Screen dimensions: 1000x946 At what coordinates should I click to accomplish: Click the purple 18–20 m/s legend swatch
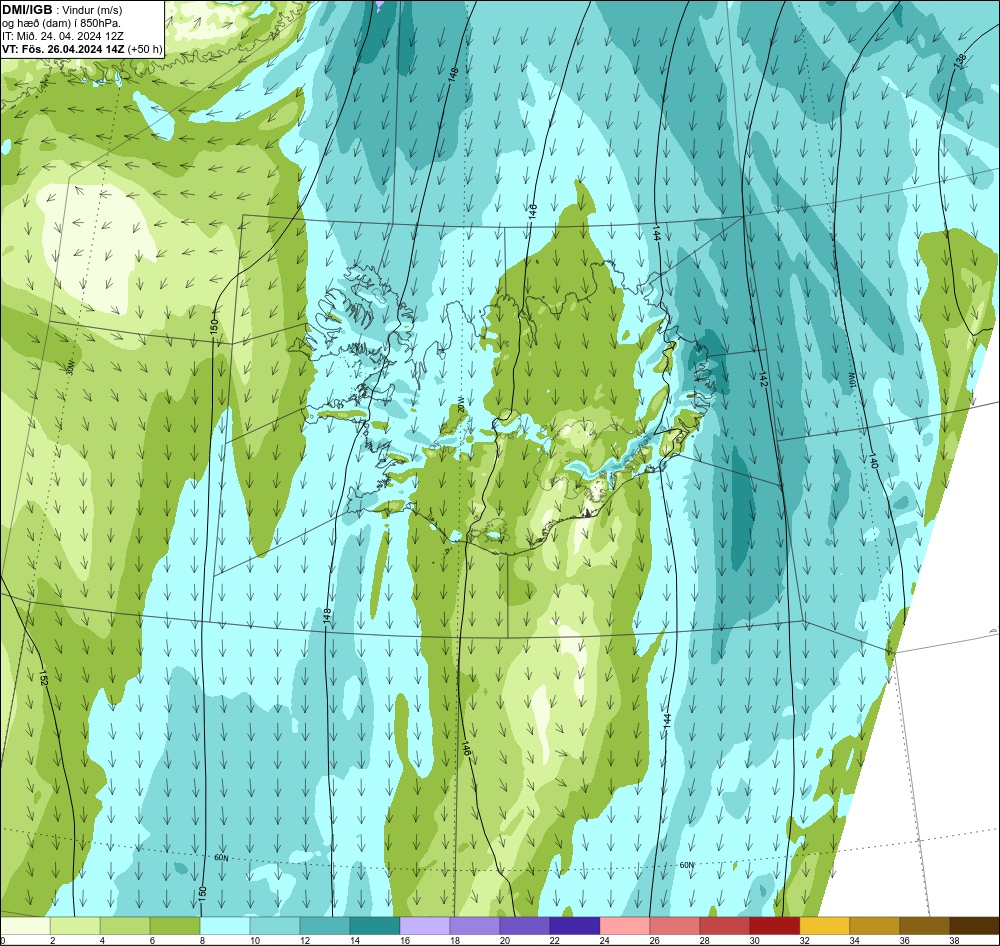[474, 926]
